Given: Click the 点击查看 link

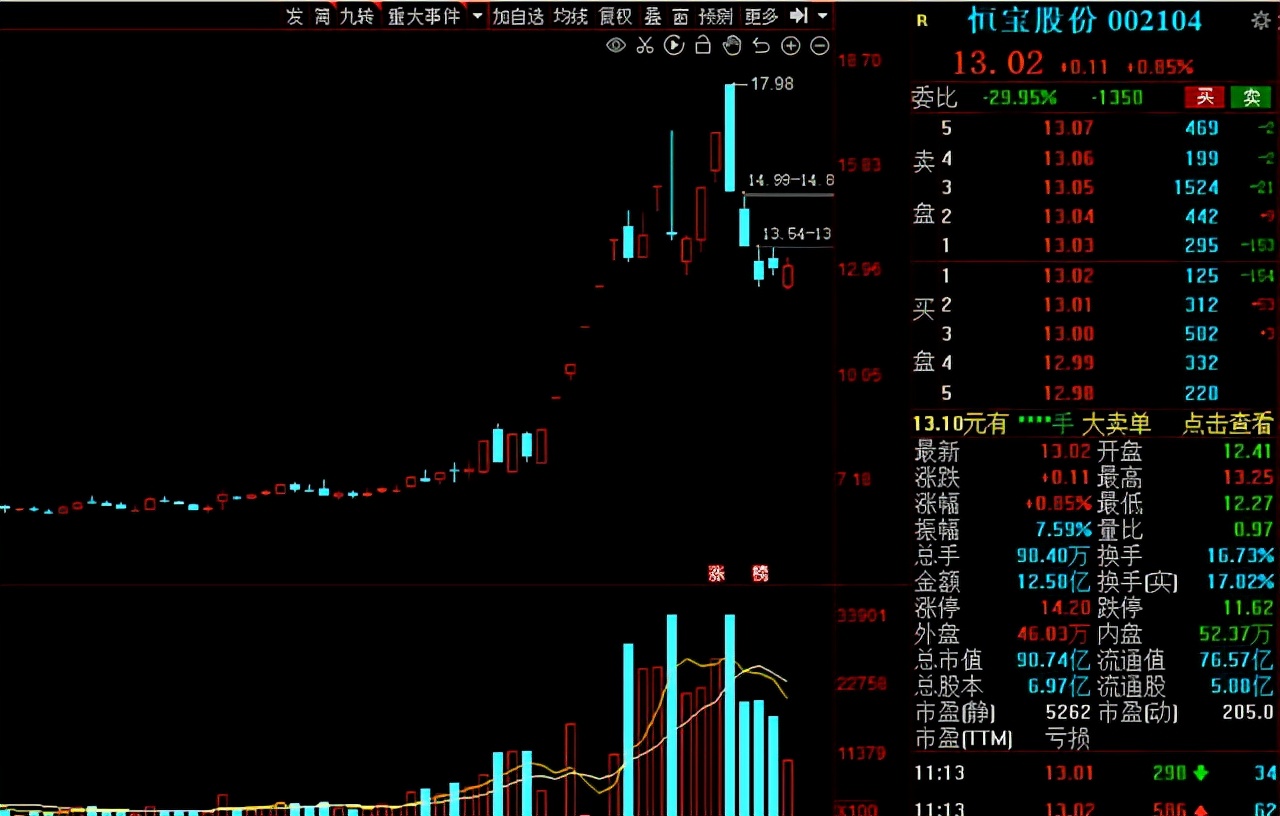Looking at the screenshot, I should click(1228, 424).
